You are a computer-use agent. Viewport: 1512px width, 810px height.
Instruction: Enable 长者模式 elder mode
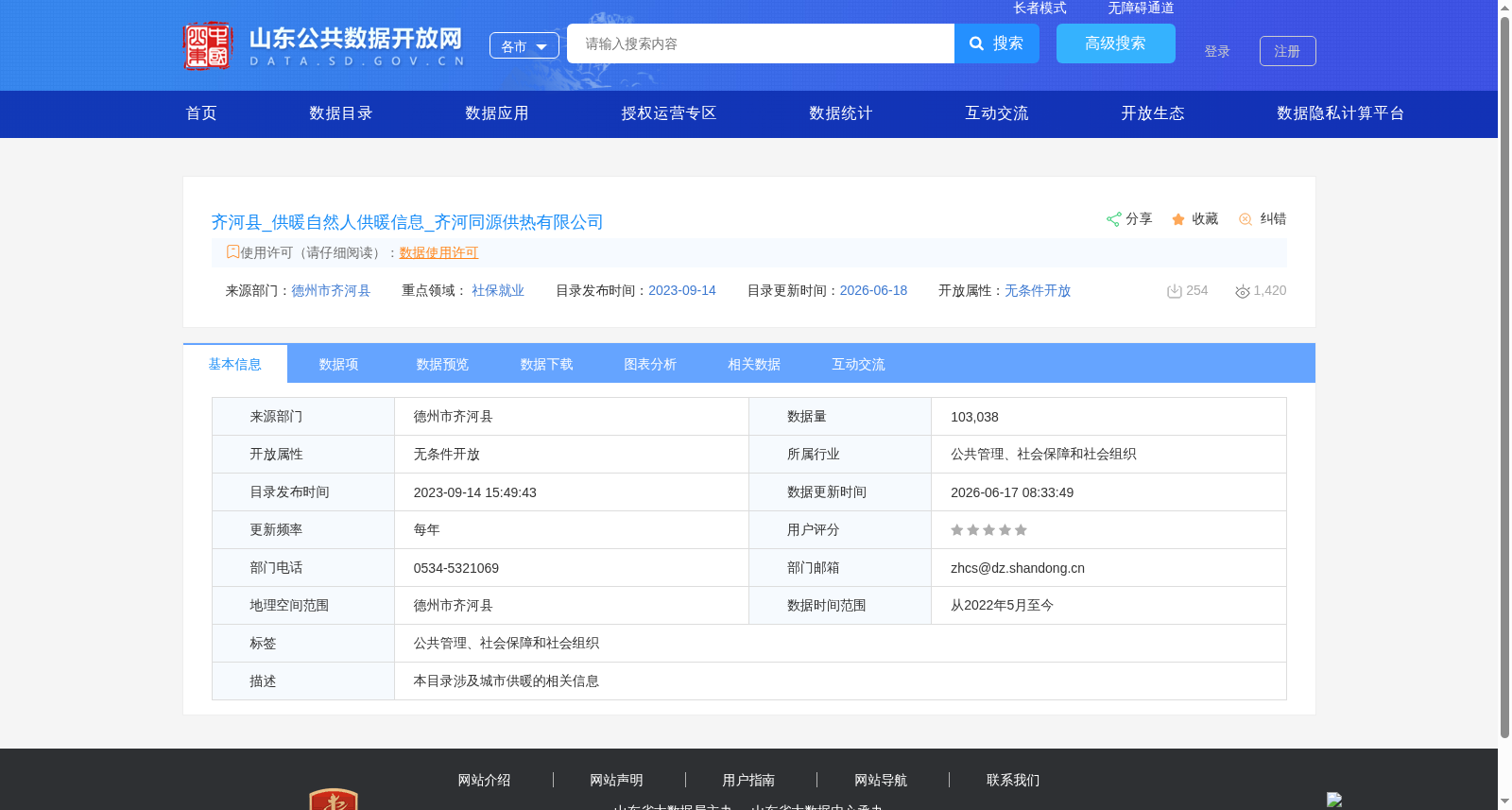coord(1040,8)
